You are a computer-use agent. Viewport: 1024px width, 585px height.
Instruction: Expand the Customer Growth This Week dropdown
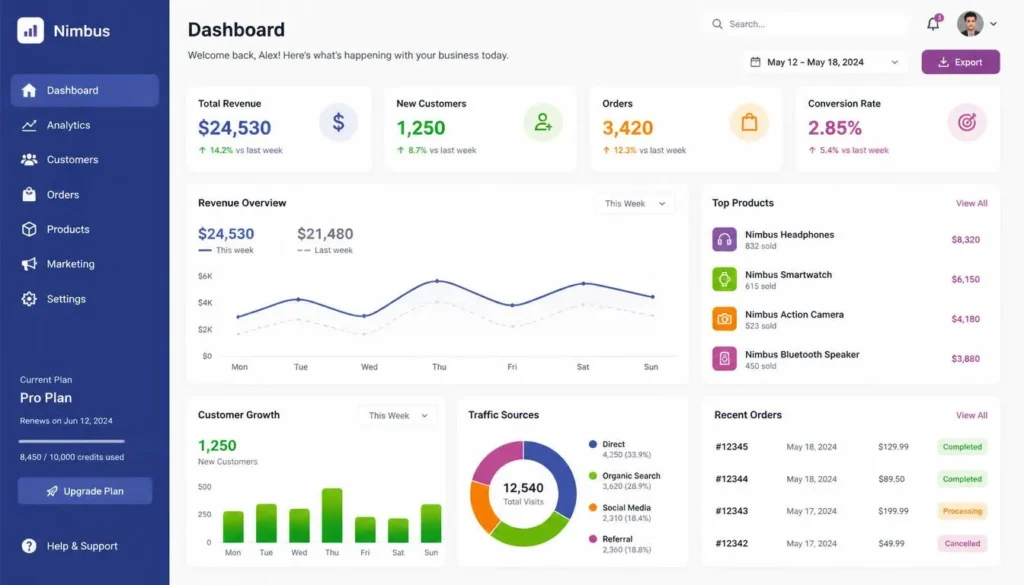pos(398,415)
